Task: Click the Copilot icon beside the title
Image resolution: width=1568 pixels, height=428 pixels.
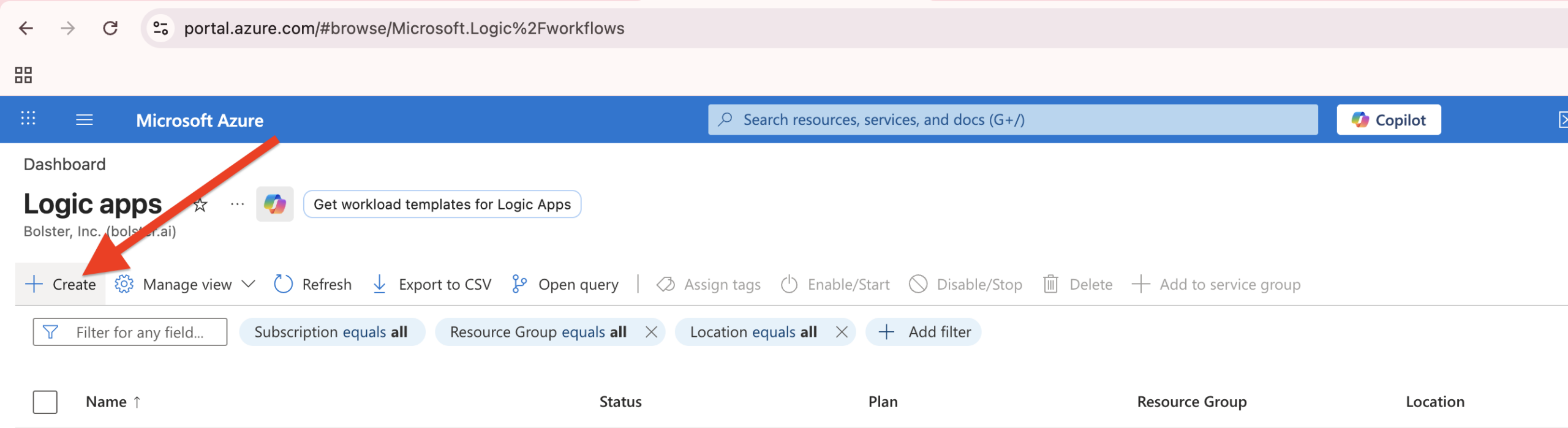Action: (x=274, y=204)
